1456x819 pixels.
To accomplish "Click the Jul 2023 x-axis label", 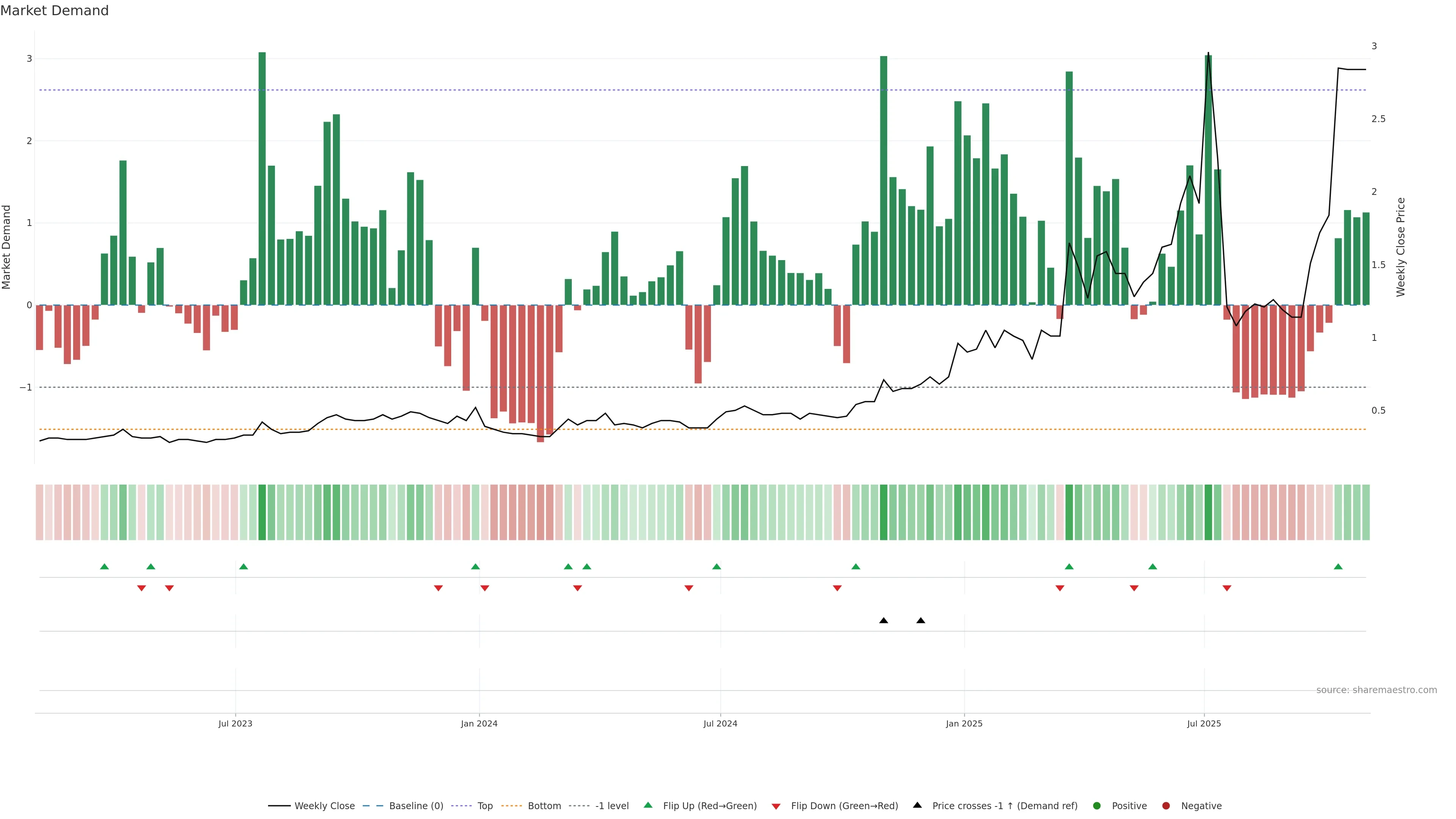I will tap(235, 723).
